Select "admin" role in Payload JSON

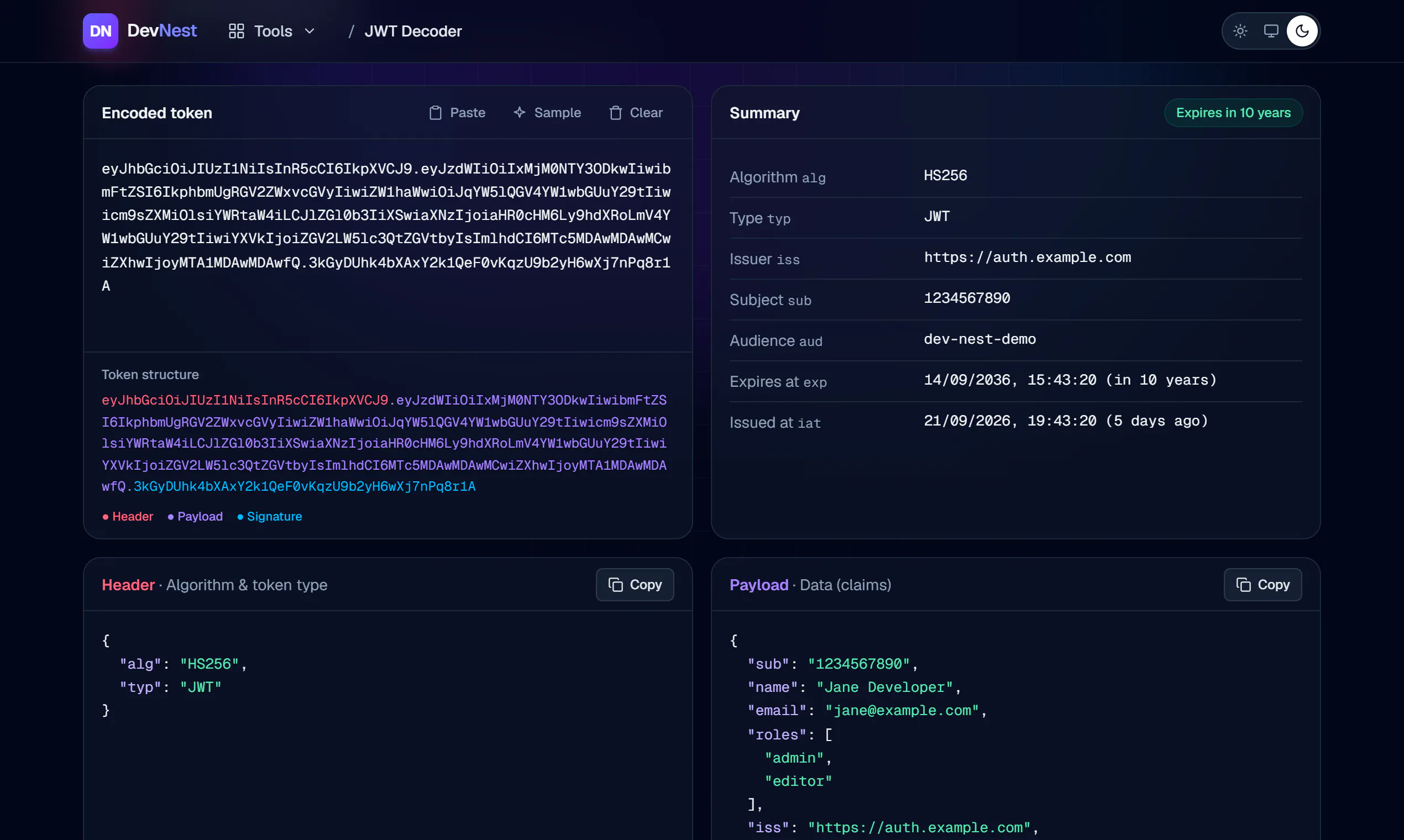coord(794,758)
